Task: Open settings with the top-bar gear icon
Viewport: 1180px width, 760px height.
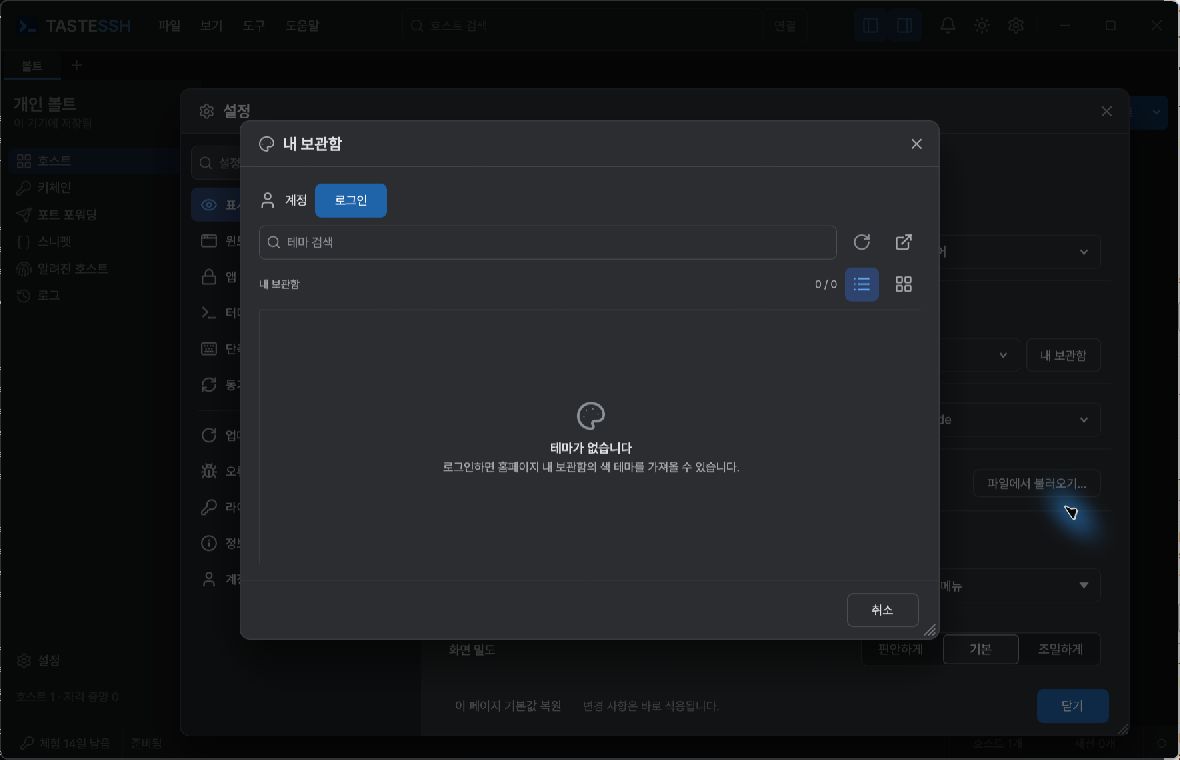Action: click(1016, 26)
